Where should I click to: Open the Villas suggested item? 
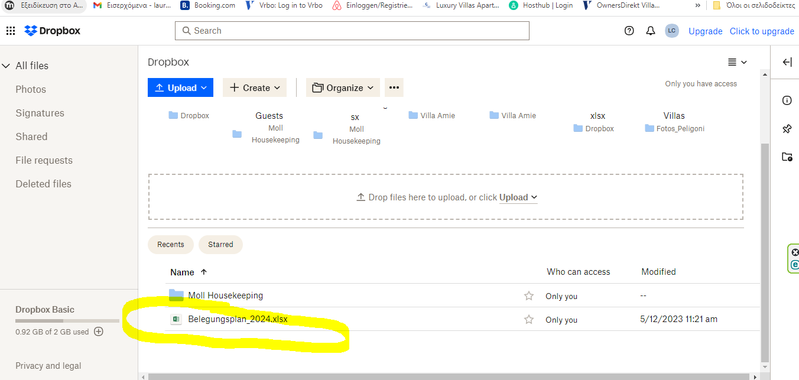(x=674, y=116)
